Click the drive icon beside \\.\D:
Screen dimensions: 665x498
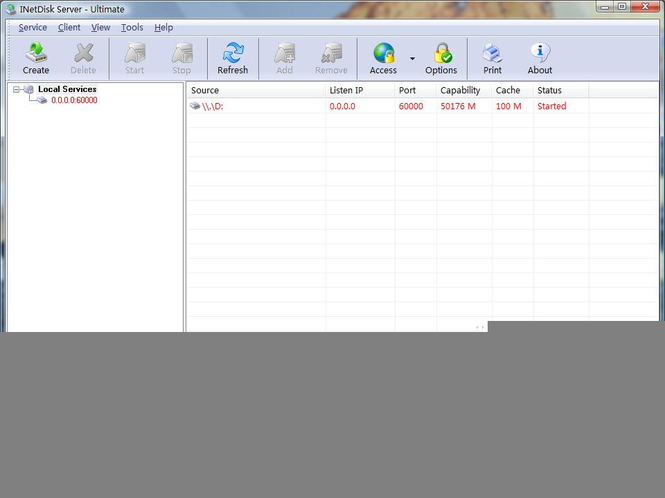pyautogui.click(x=195, y=106)
